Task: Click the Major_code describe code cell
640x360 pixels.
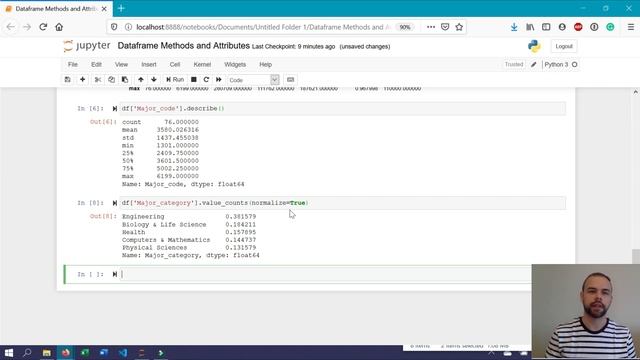Action: coord(342,109)
